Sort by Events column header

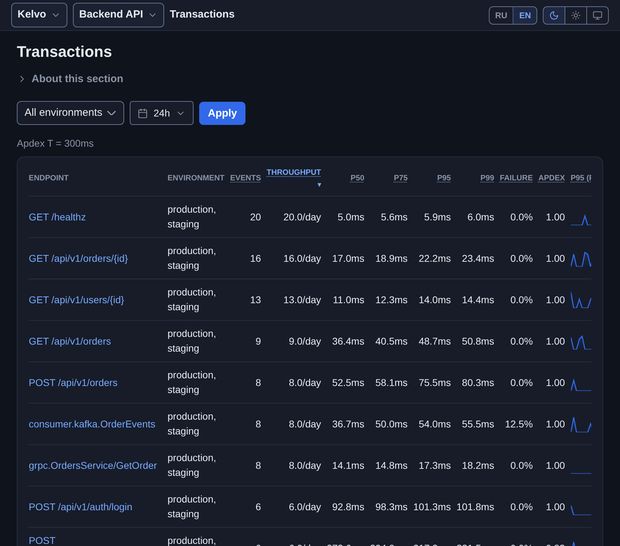(245, 178)
